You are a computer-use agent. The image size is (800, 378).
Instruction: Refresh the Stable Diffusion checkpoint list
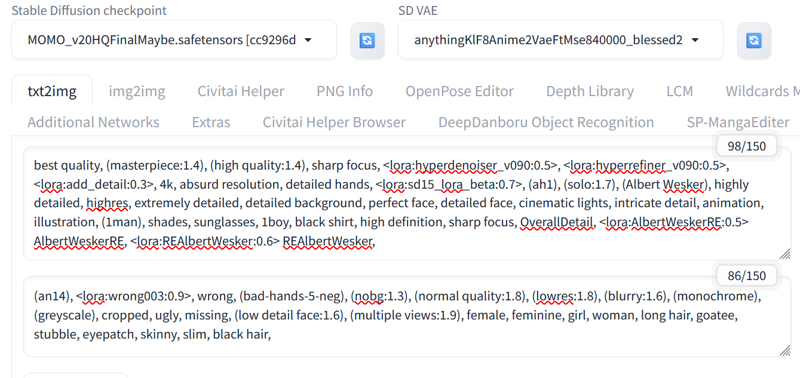(367, 40)
